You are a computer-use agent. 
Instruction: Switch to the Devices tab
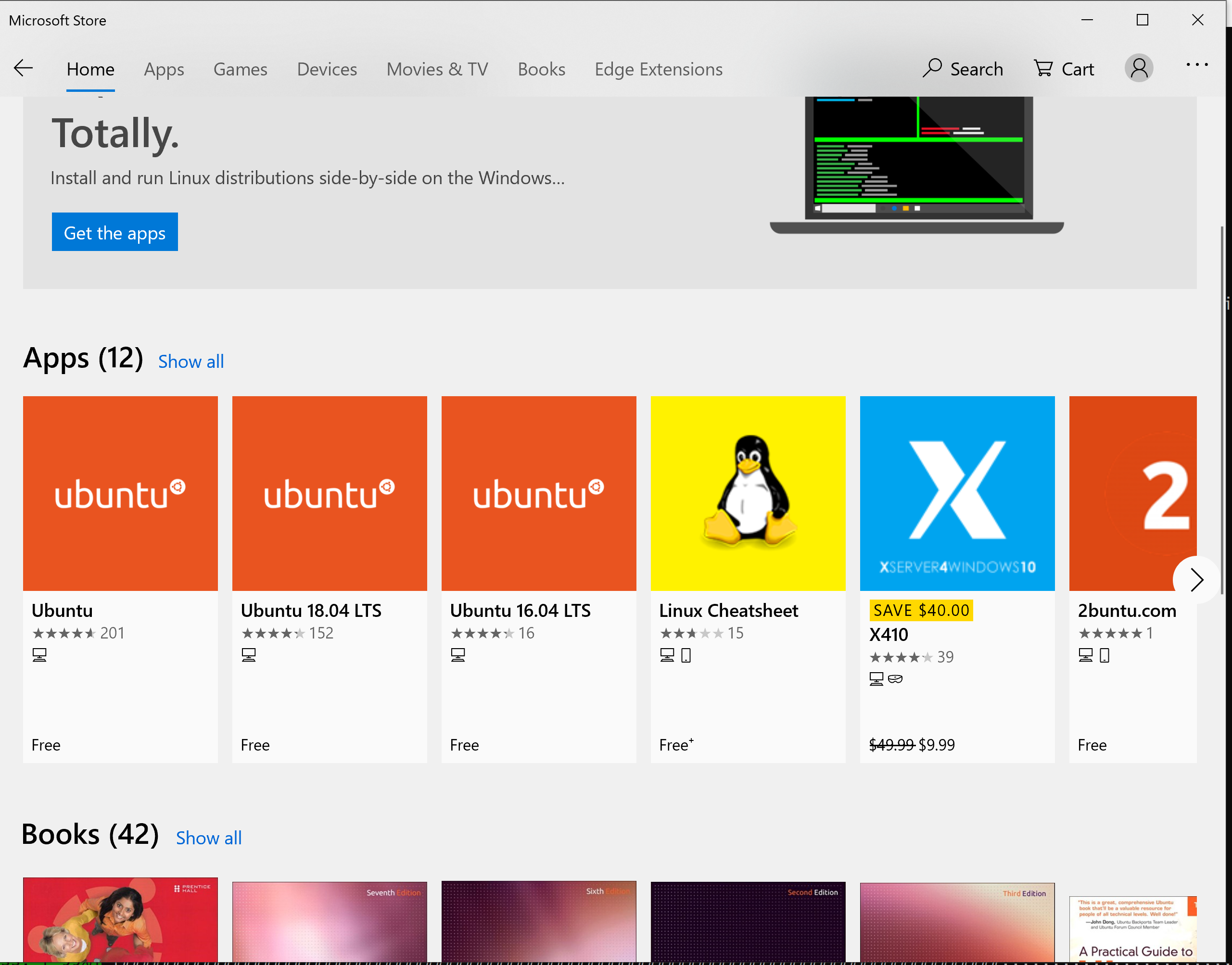(x=327, y=69)
